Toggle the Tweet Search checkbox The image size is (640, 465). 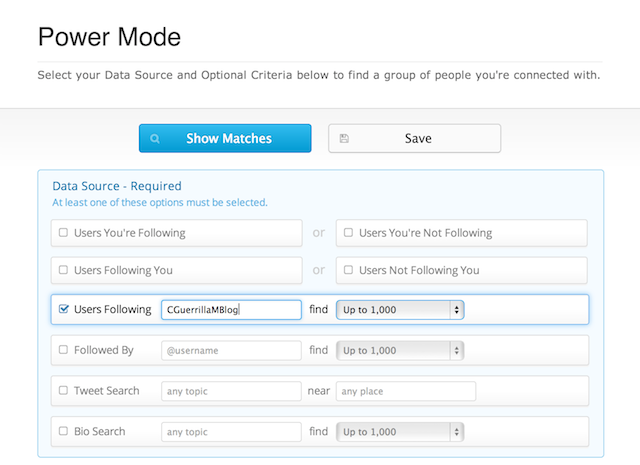64,391
